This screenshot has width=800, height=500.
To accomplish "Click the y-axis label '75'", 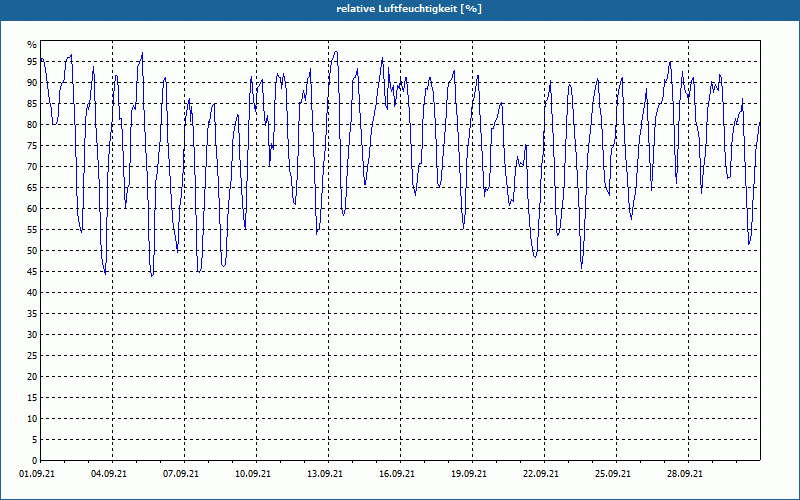I will (x=32, y=145).
